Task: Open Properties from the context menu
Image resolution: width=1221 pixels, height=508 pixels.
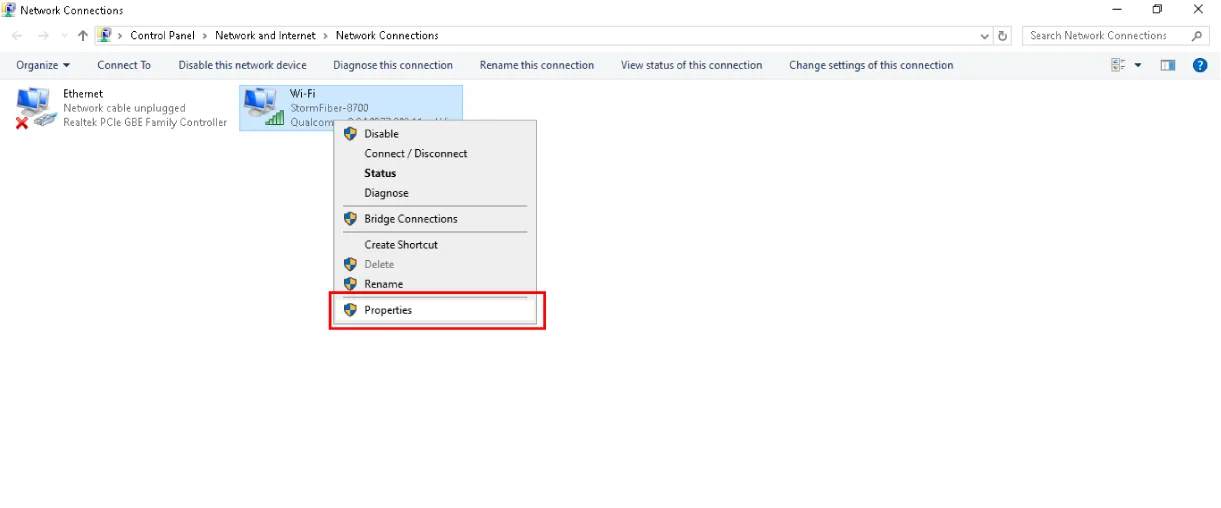Action: coord(435,310)
